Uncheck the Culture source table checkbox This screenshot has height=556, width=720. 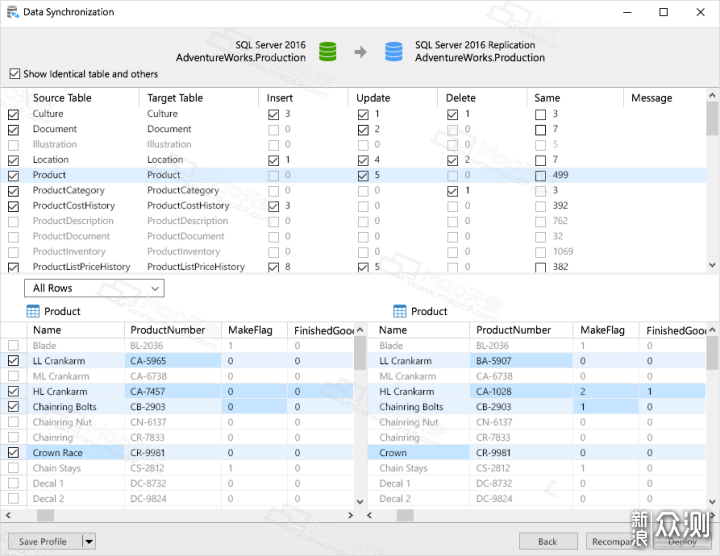13,114
